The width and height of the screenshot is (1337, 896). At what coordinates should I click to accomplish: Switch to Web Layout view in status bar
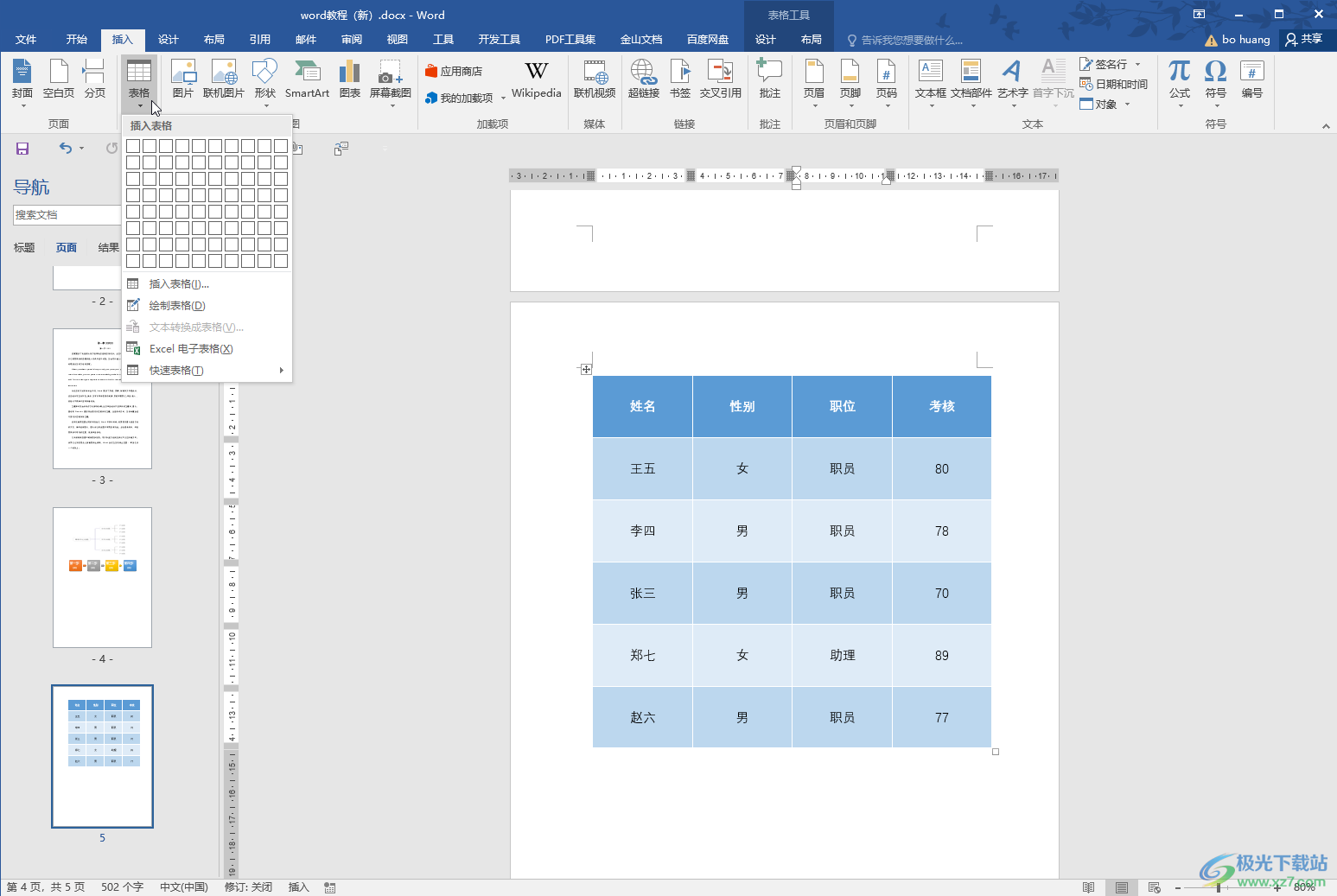1154,887
